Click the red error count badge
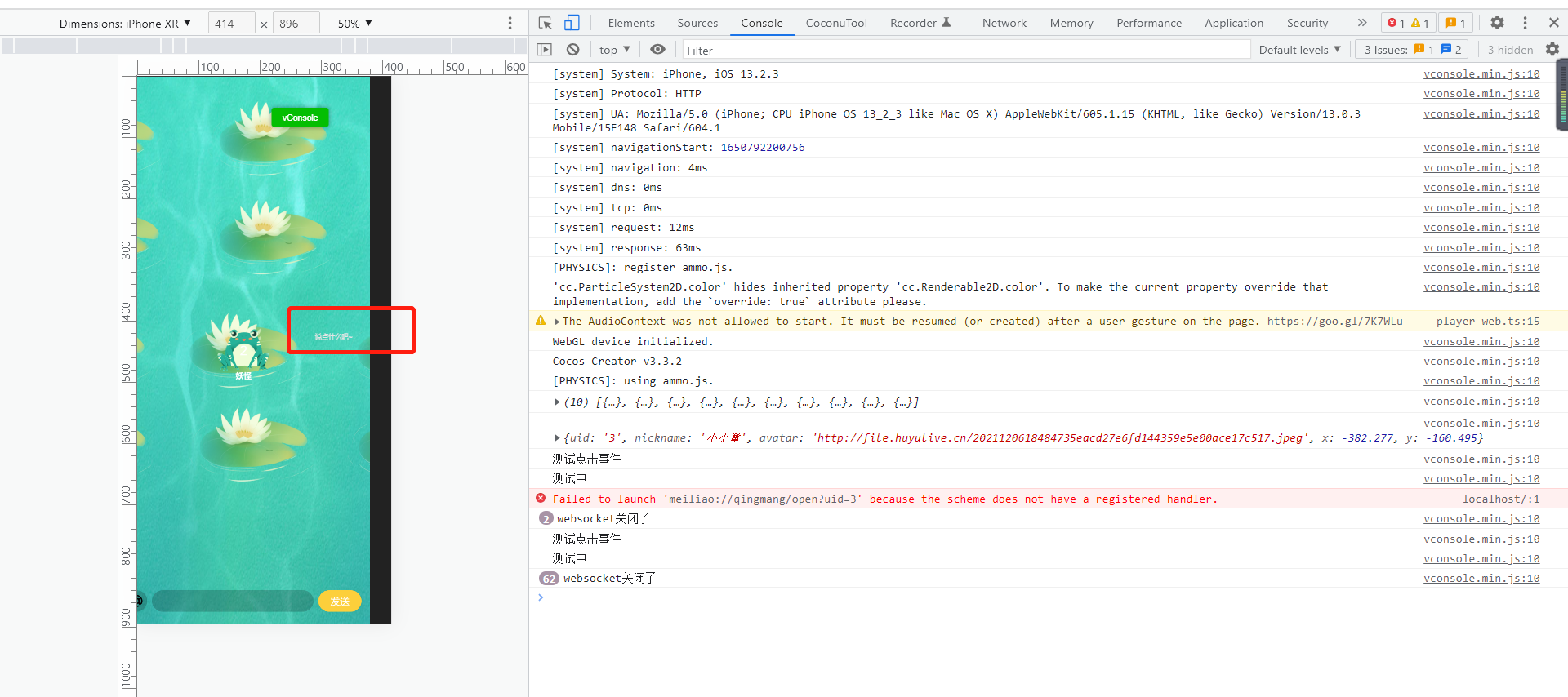 tap(1396, 23)
